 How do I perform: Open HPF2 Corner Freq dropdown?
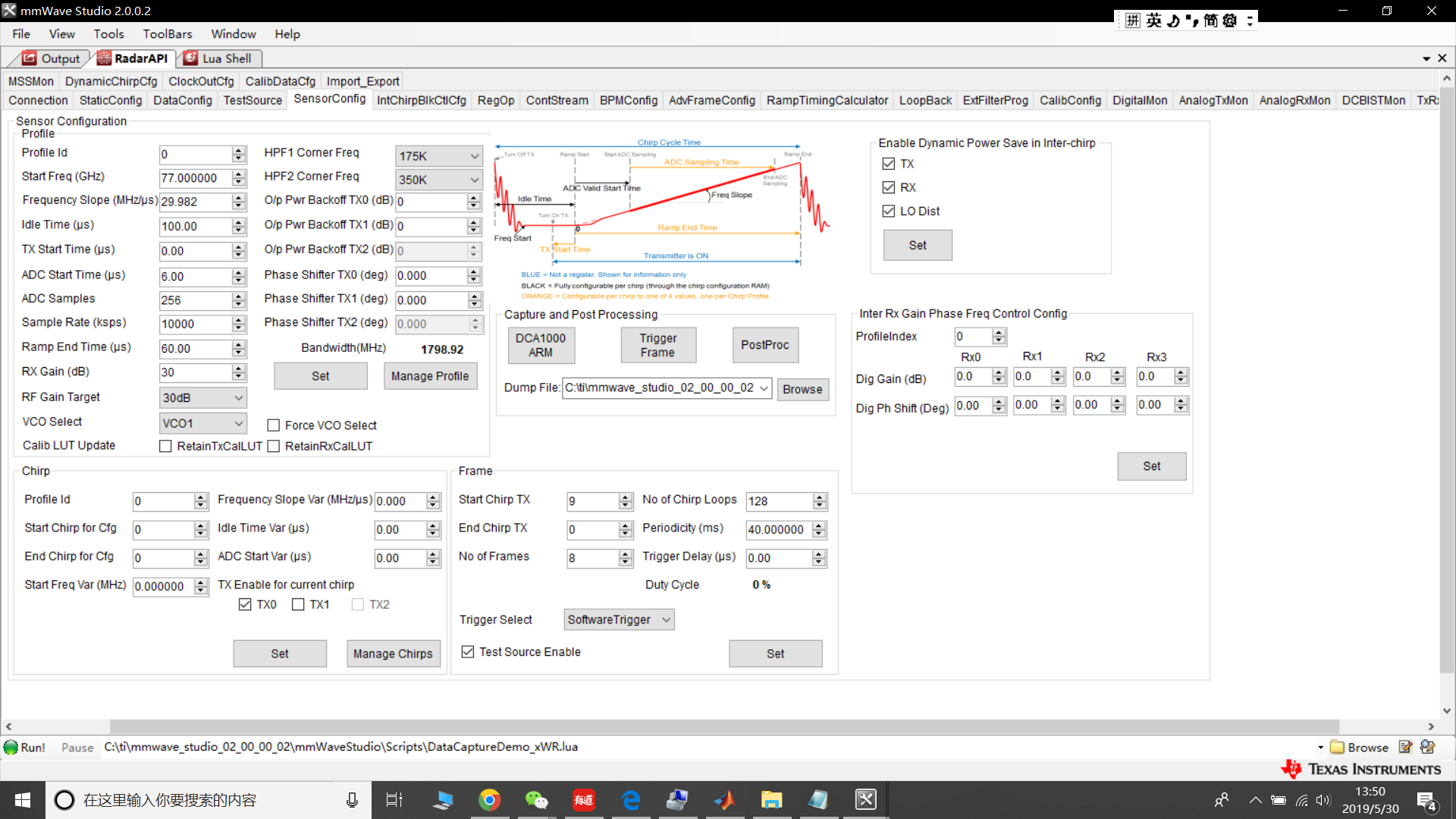[x=439, y=180]
